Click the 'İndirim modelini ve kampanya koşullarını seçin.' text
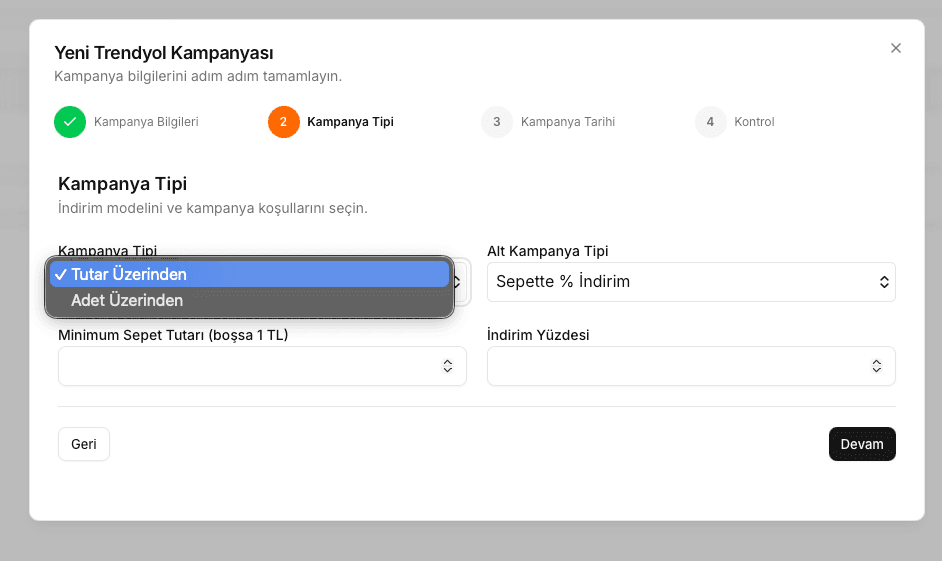Screen dimensions: 942x561 tap(213, 208)
